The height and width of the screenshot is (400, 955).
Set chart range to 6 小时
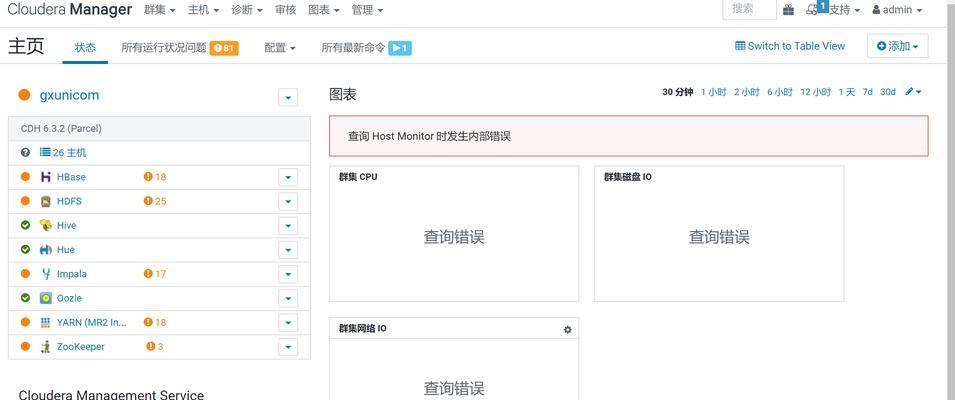(780, 92)
